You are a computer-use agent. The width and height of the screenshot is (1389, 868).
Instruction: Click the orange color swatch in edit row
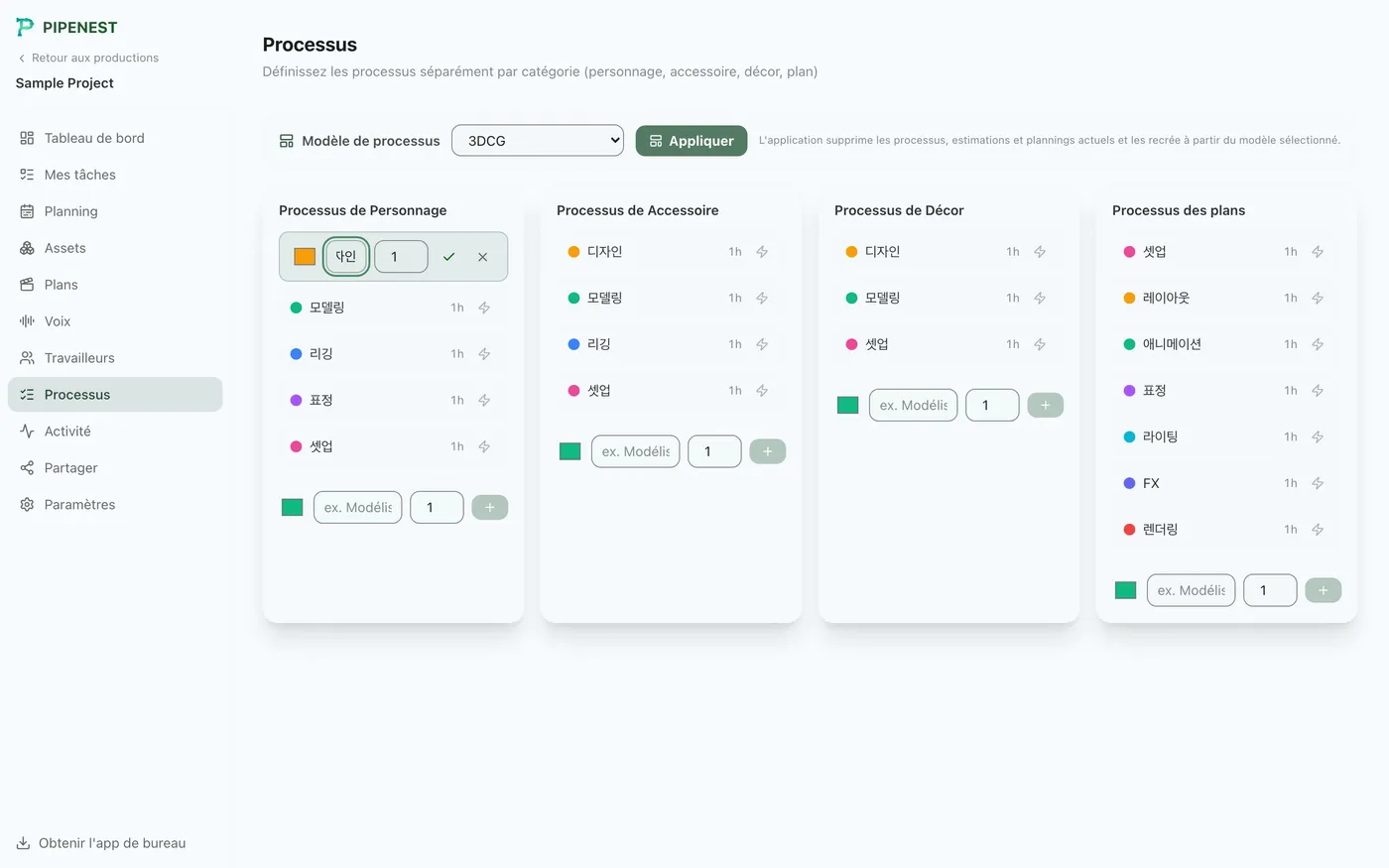[x=305, y=257]
